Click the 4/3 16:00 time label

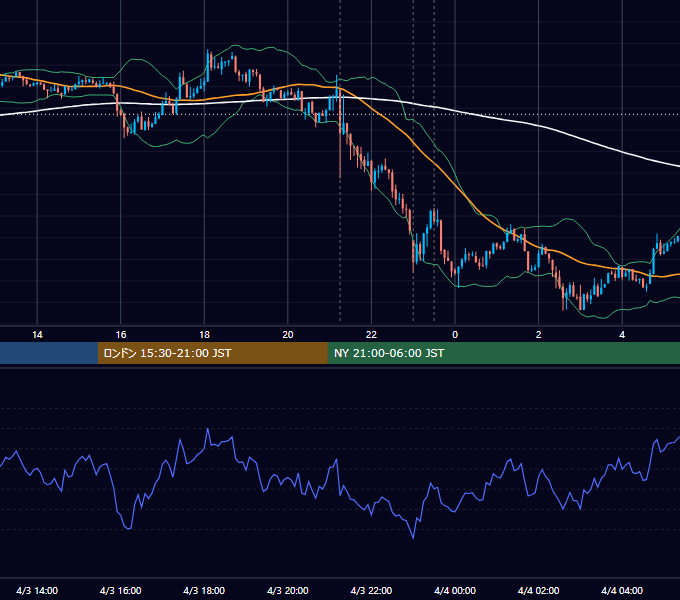click(x=121, y=590)
